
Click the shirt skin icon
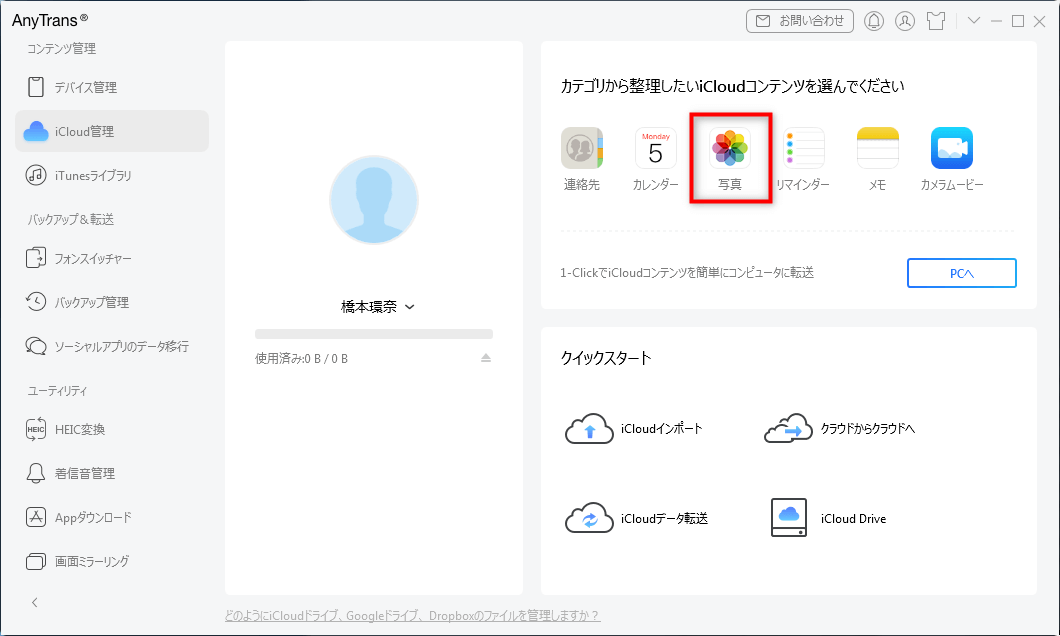click(x=936, y=21)
